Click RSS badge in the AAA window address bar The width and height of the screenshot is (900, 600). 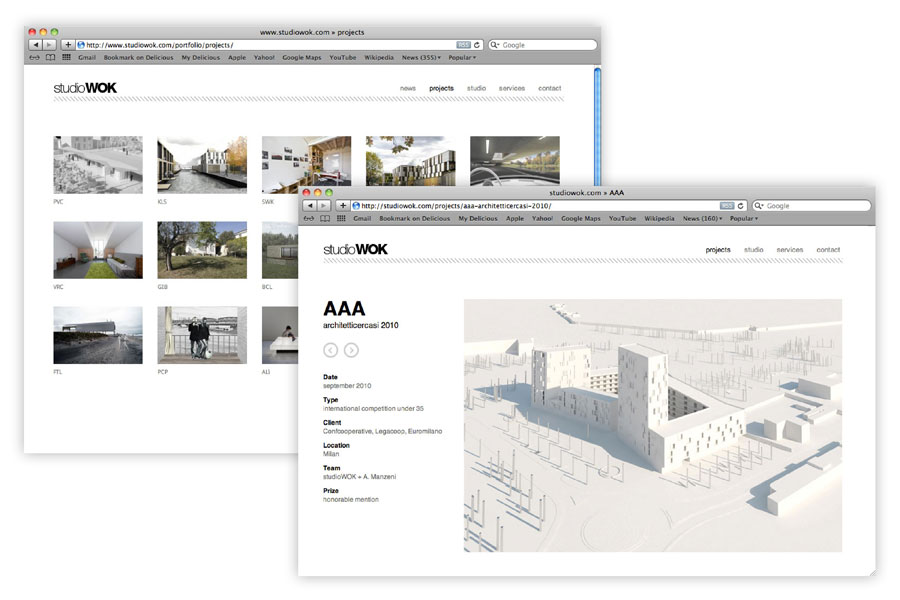(x=726, y=206)
